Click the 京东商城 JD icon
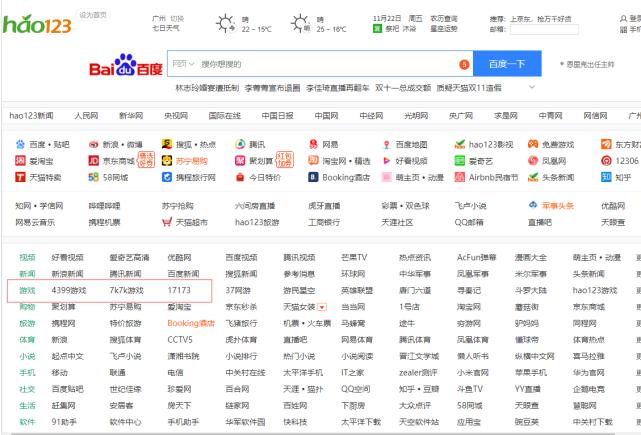The image size is (641, 435). point(94,161)
